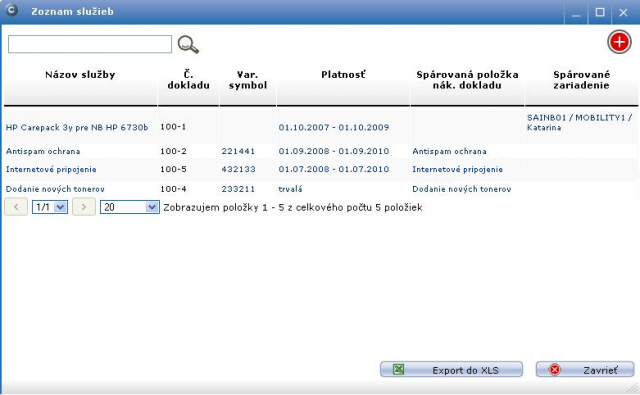Export the list to XLS
The image size is (640, 395).
coord(451,370)
